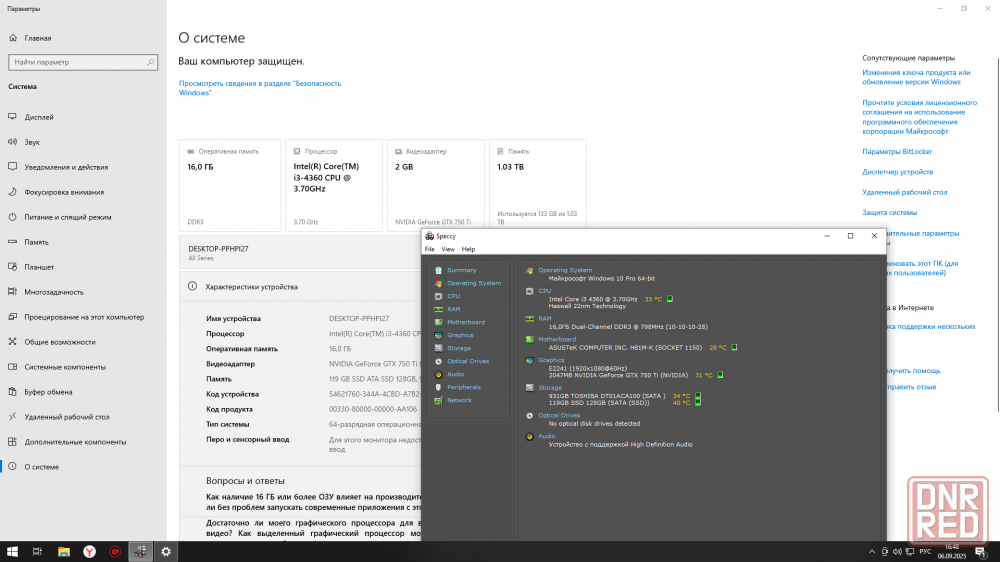Select Optical Drives in Speccy sidebar

pos(467,361)
